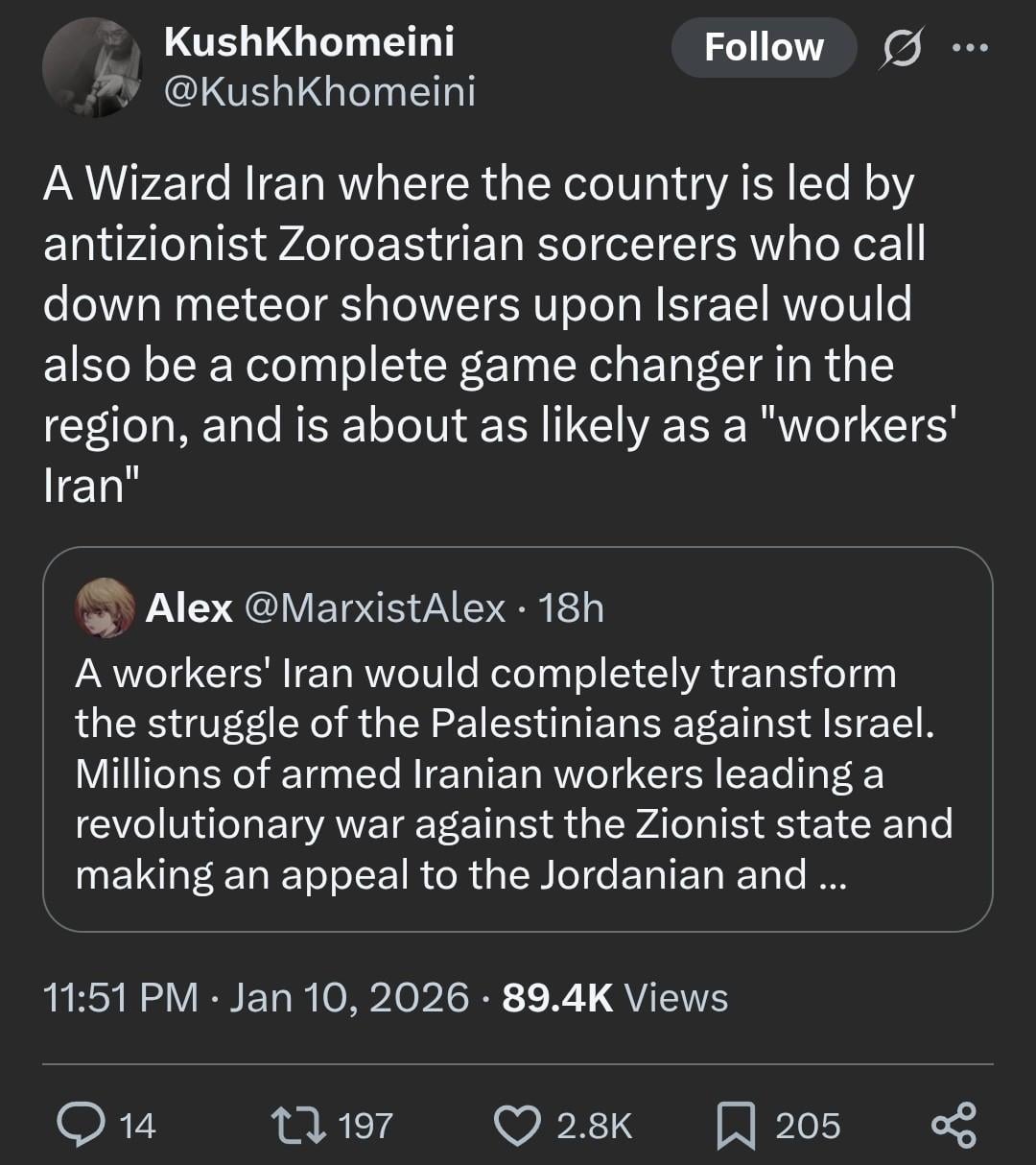Viewport: 1036px width, 1165px height.
Task: Like the post with heart icon
Action: click(x=518, y=1125)
